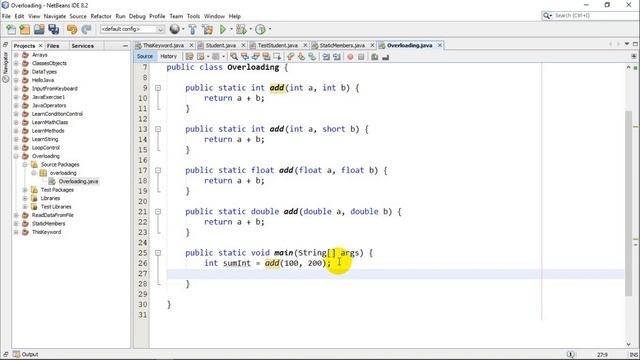
Task: Click the red Start Macro Recording icon
Action: (x=350, y=57)
